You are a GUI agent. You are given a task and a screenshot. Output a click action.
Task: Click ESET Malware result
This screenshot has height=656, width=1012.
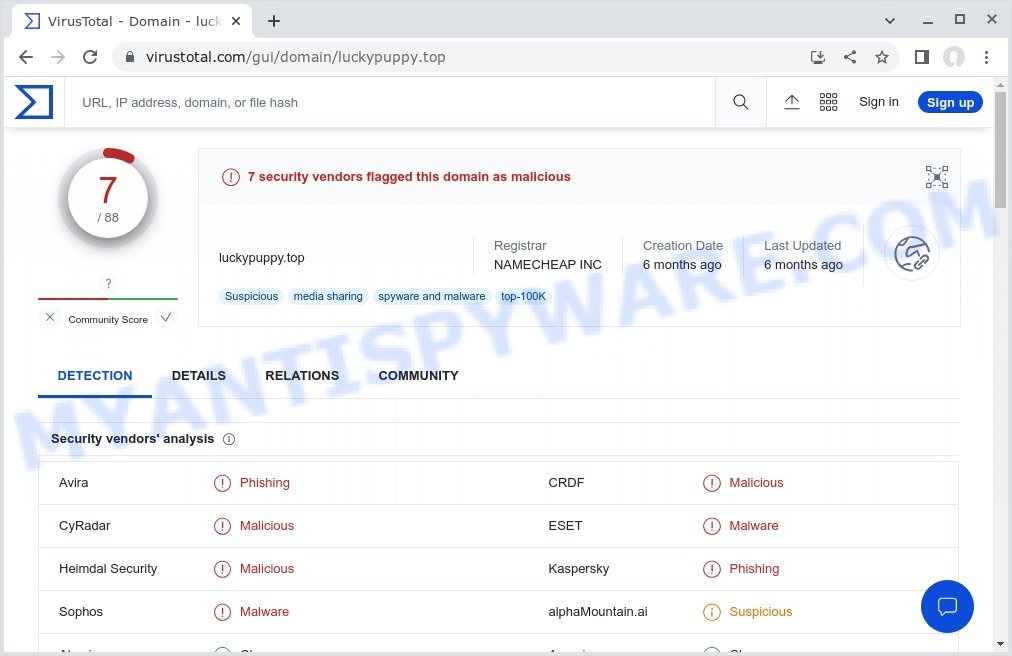753,526
